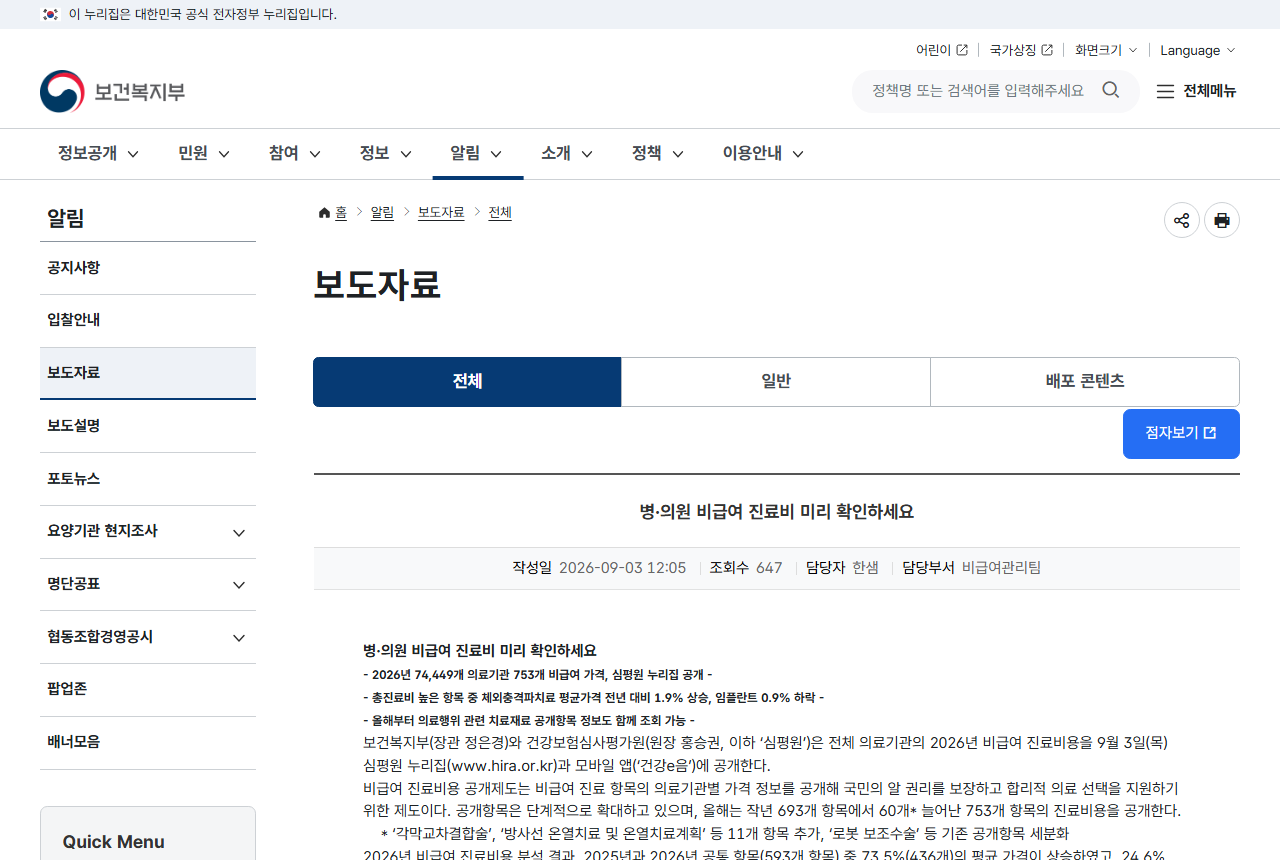The image size is (1280, 860).
Task: Click the 병·의원 비급여 진료비 미리 확인하세요 article heading
Action: click(x=776, y=512)
